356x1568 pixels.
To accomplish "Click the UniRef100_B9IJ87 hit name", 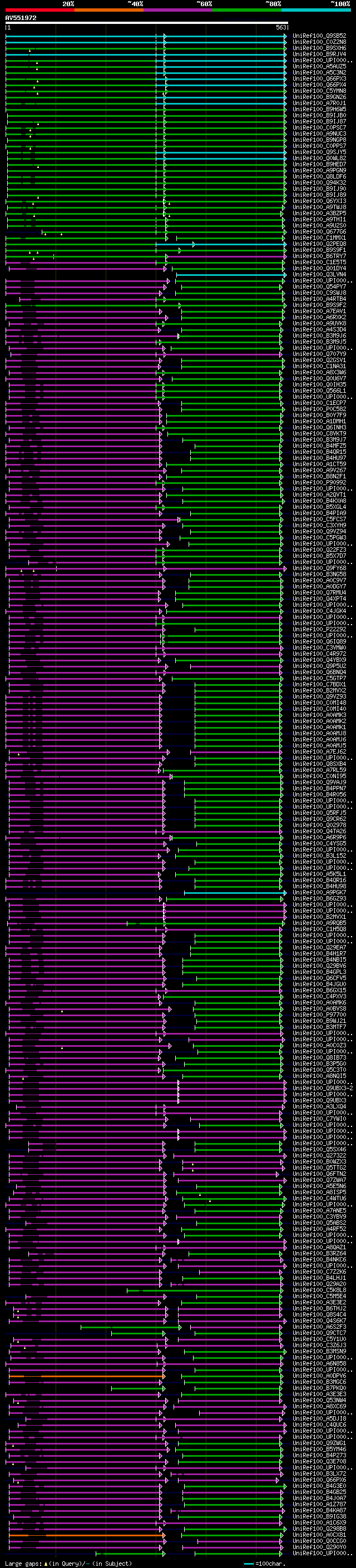I will (x=319, y=121).
